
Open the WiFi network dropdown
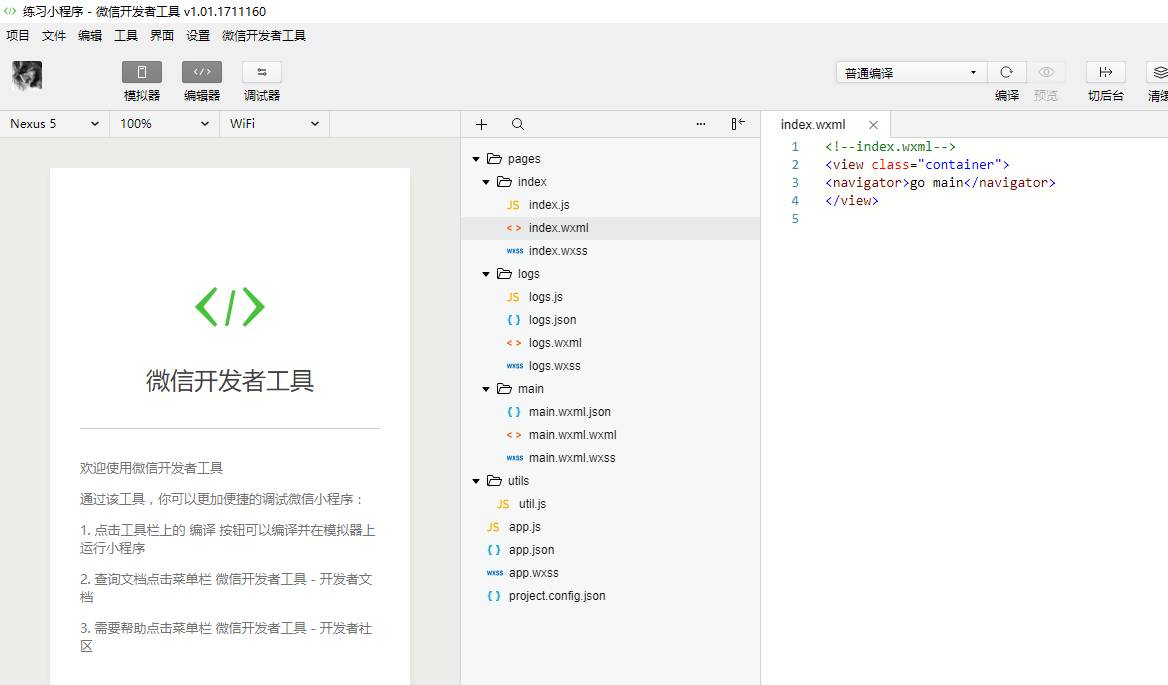(x=274, y=124)
